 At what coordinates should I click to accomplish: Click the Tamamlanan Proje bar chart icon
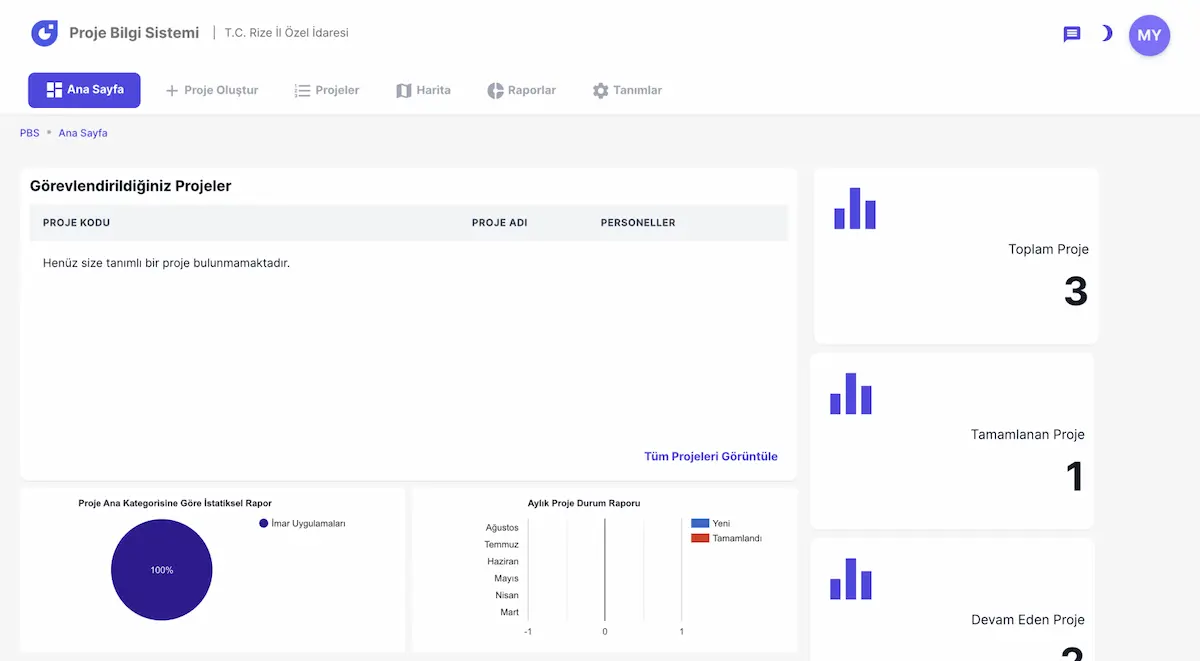[851, 393]
